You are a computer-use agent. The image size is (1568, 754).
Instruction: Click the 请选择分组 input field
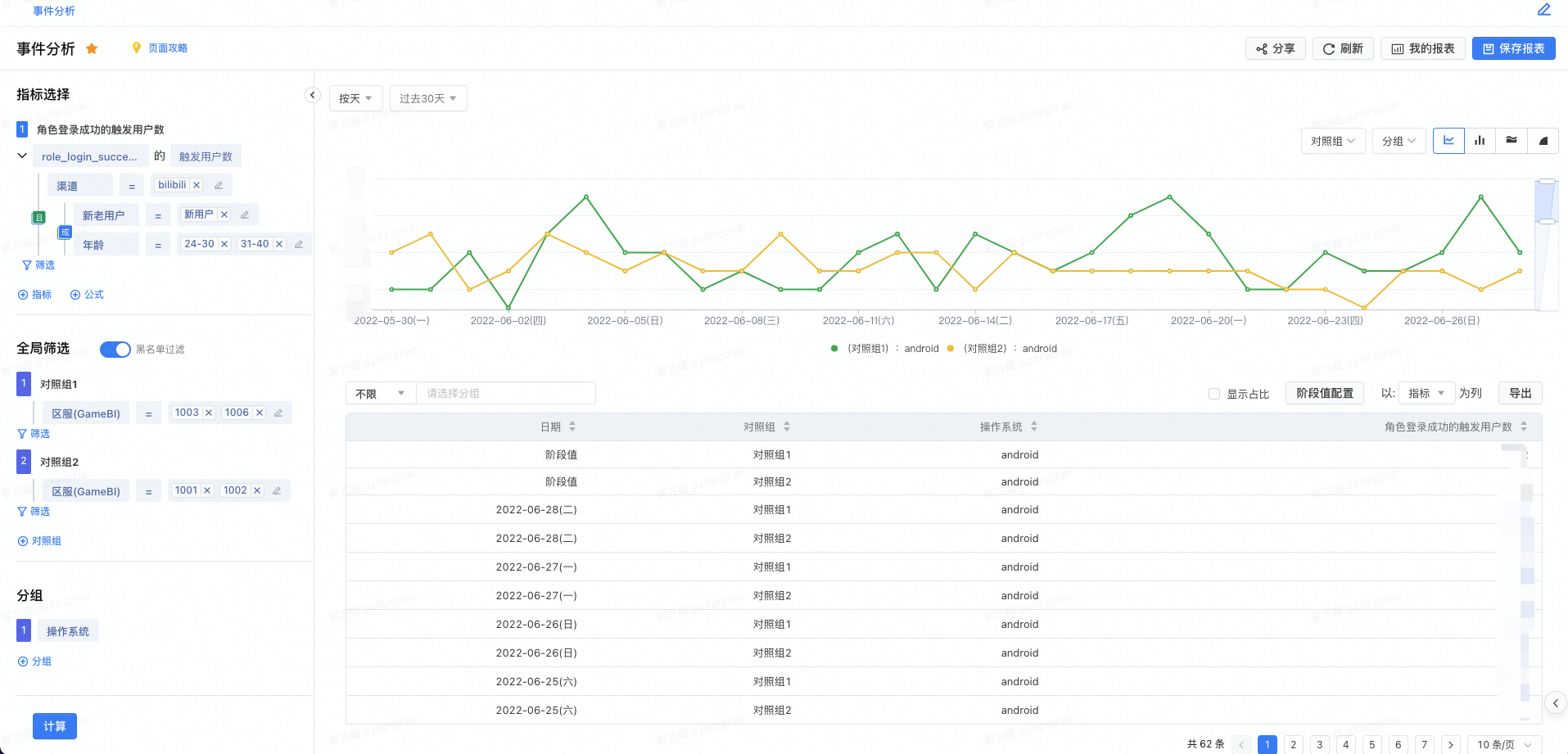(505, 394)
